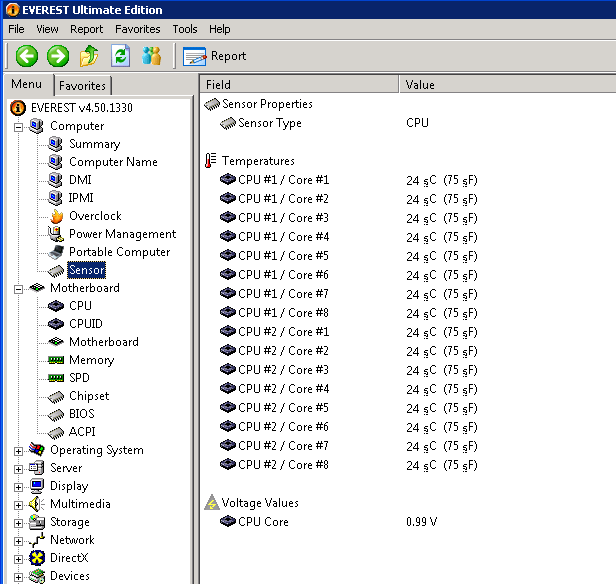Open the users toolbar icon
This screenshot has height=584, width=616.
point(152,56)
